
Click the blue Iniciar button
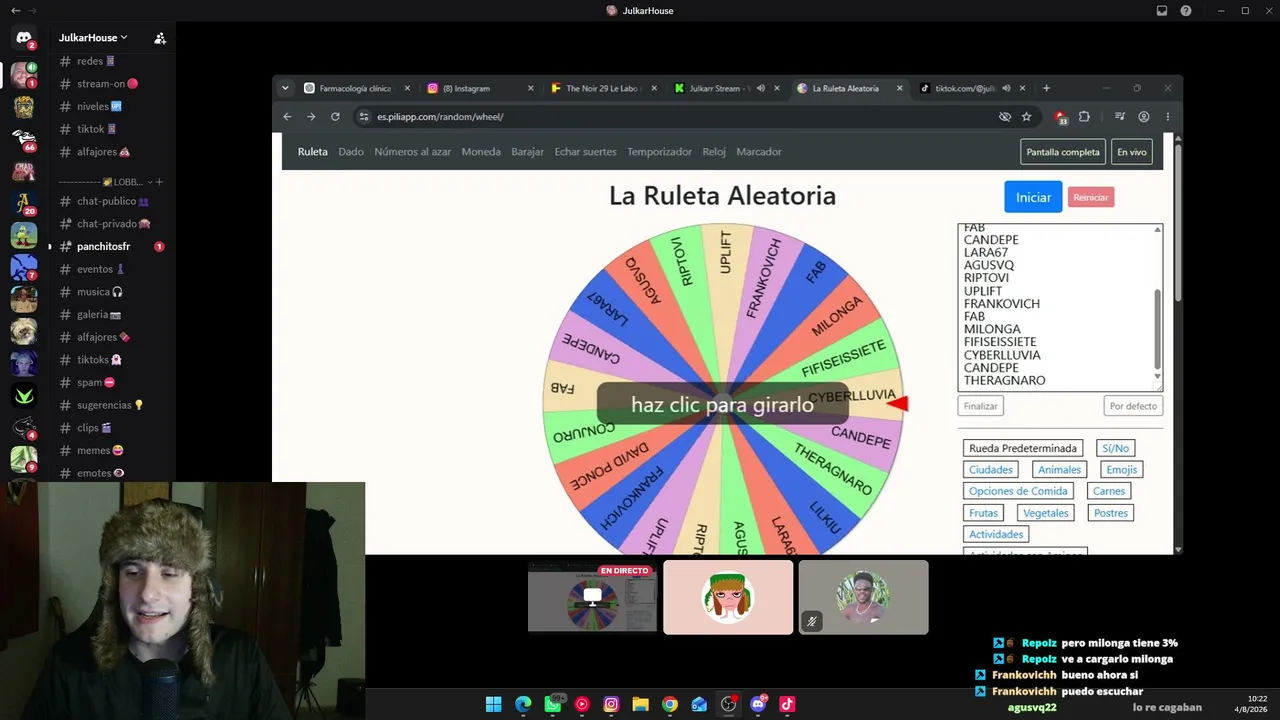[x=1033, y=197]
